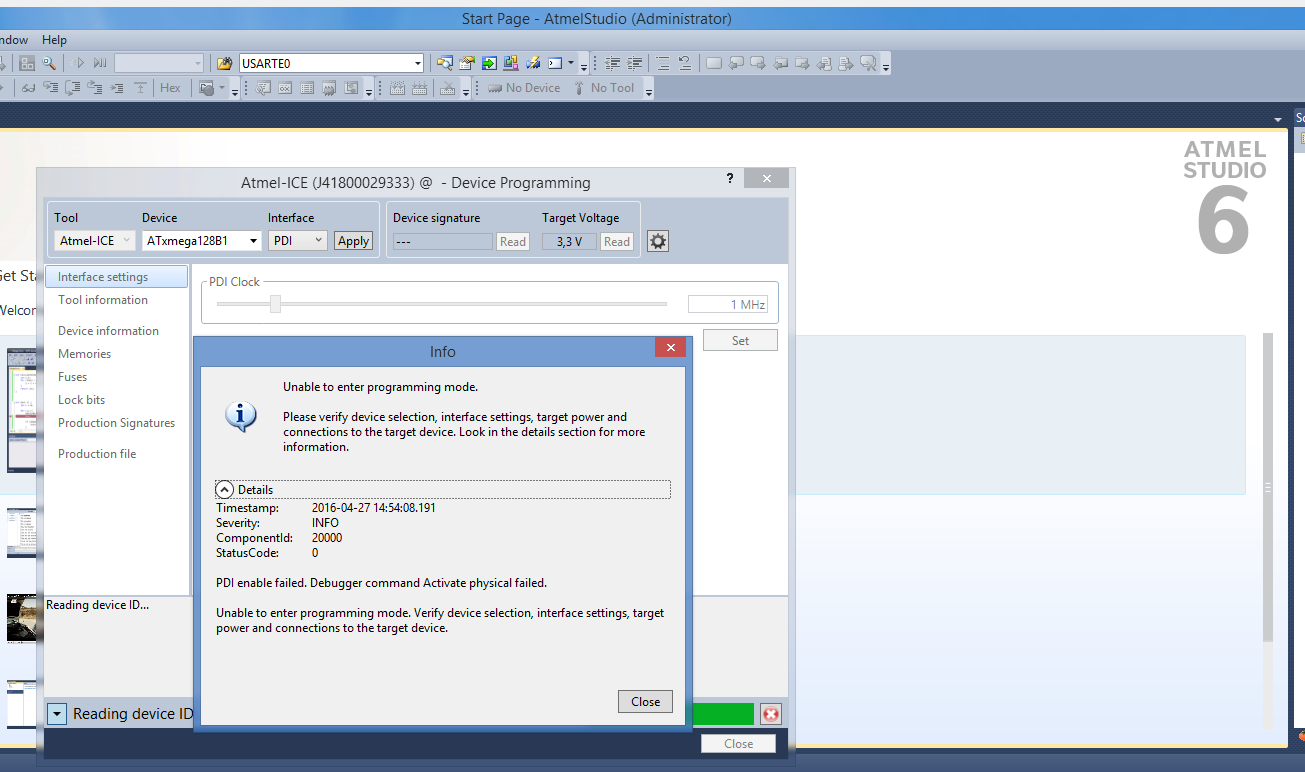Click the Hex display toolbar button
1305x772 pixels.
coord(170,88)
